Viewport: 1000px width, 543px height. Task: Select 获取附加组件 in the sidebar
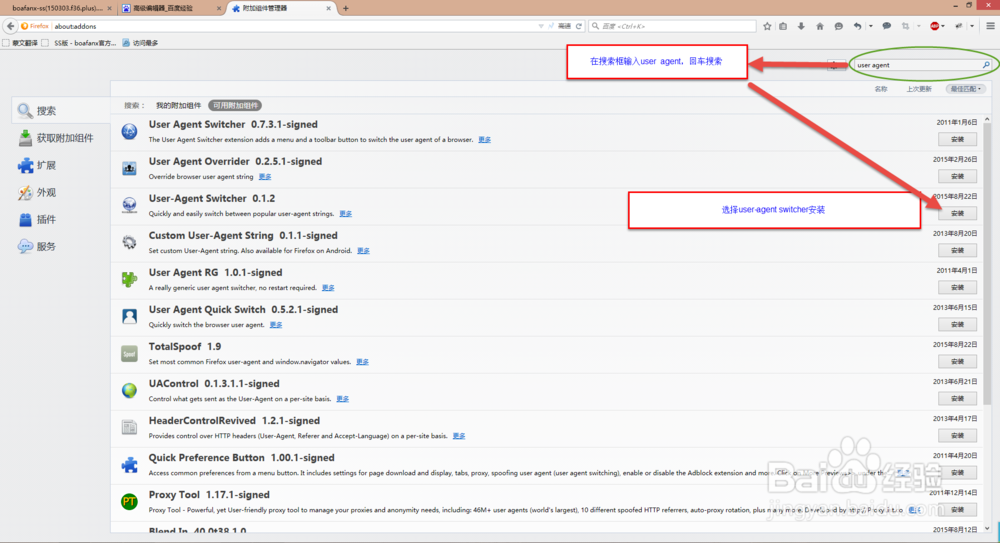click(x=61, y=138)
